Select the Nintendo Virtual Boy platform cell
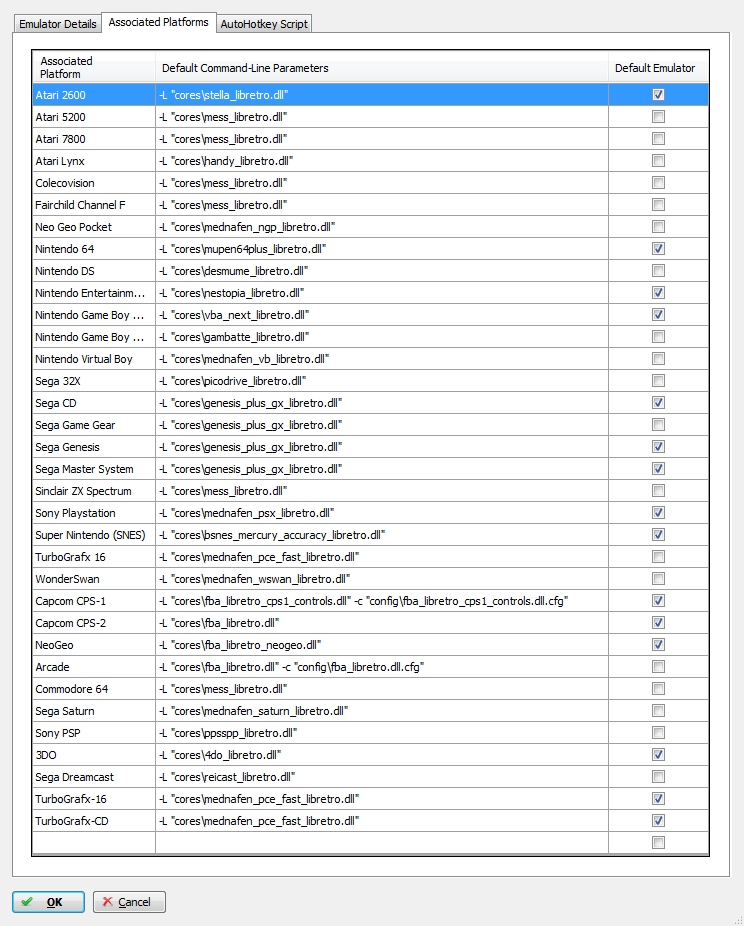 tap(94, 359)
